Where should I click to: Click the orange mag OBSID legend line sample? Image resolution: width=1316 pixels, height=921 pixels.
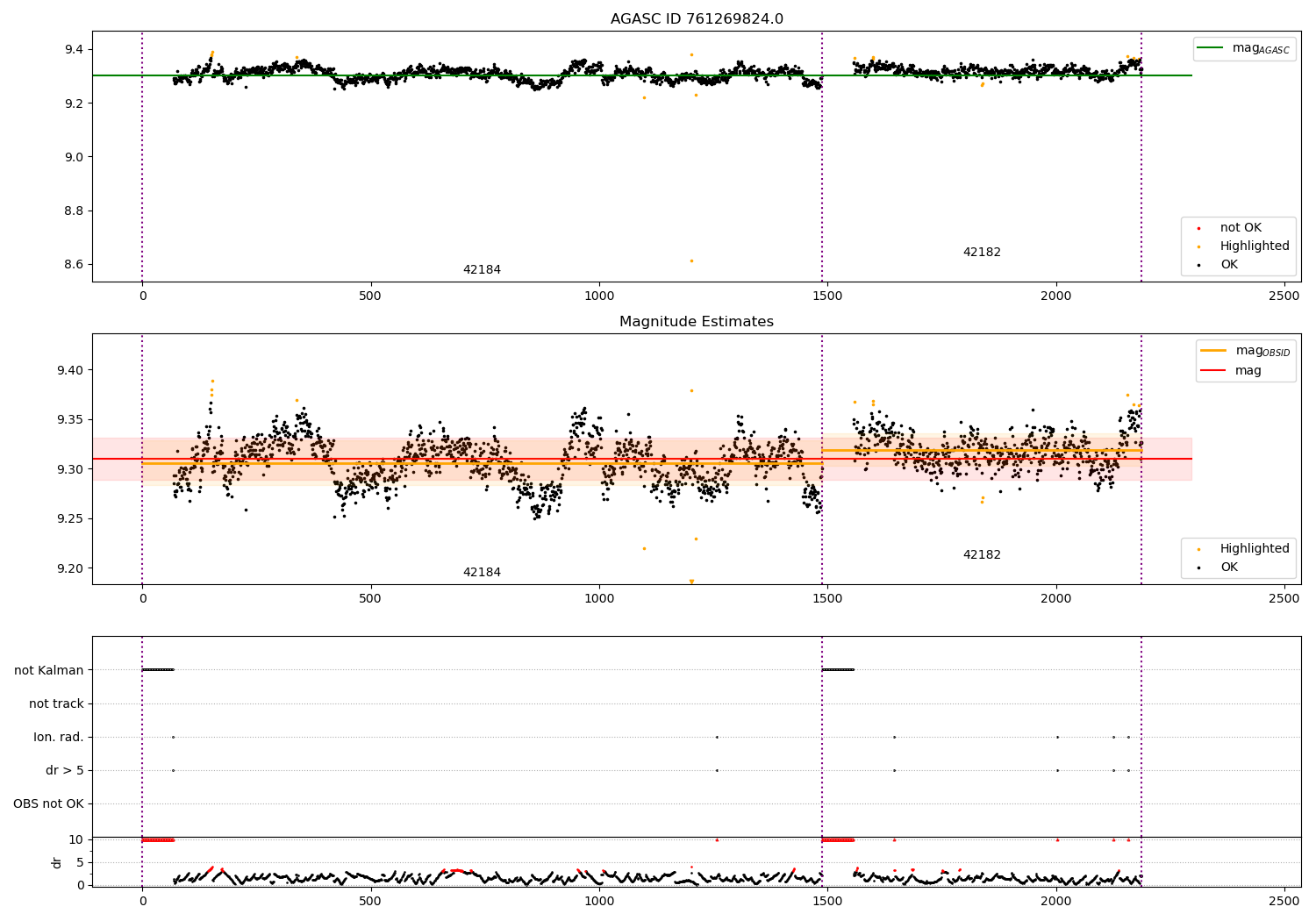pyautogui.click(x=1214, y=351)
